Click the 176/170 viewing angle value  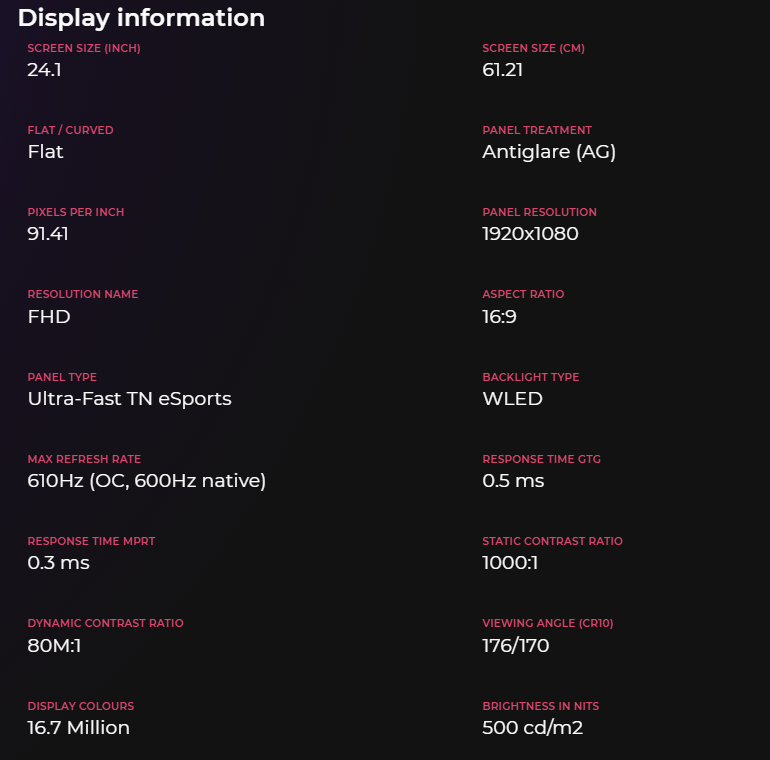click(x=515, y=646)
